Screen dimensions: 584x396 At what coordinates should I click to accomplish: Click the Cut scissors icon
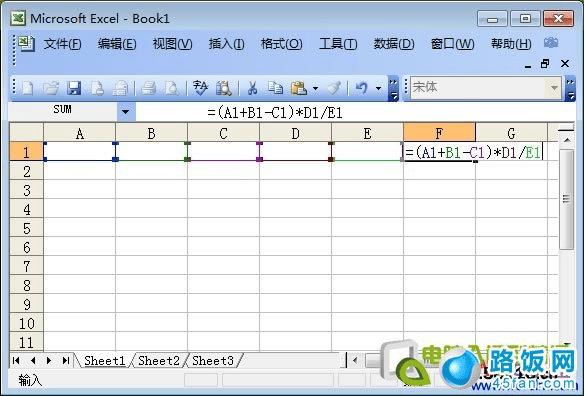(x=253, y=88)
